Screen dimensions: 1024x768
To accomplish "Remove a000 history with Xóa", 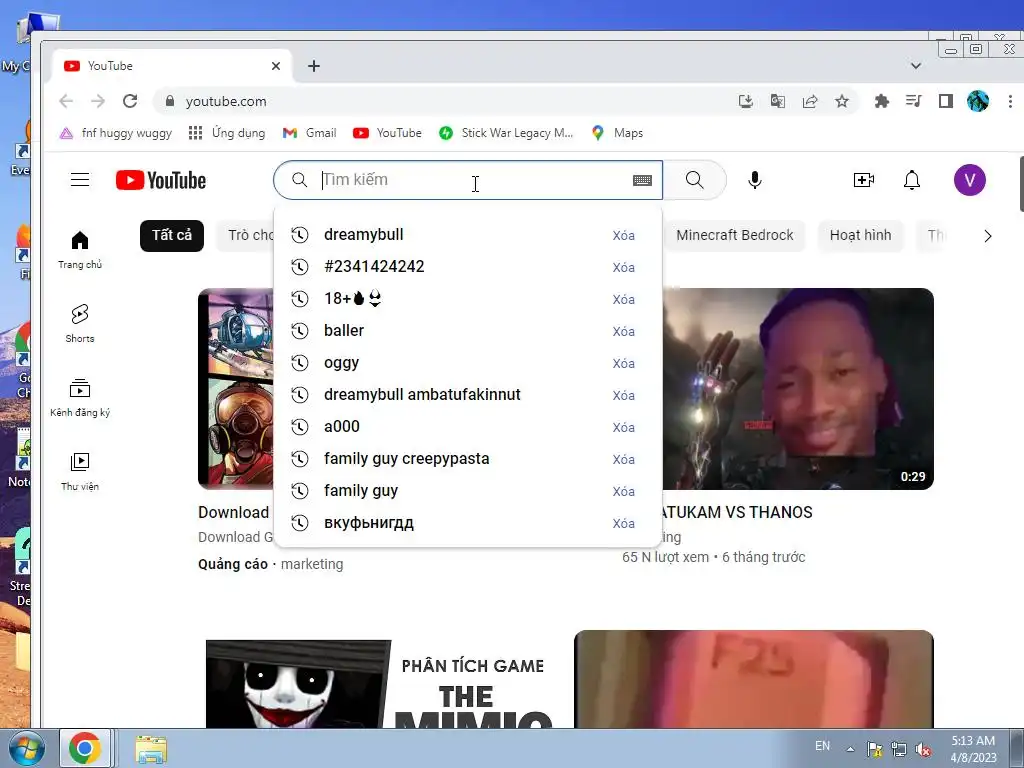I will 624,428.
